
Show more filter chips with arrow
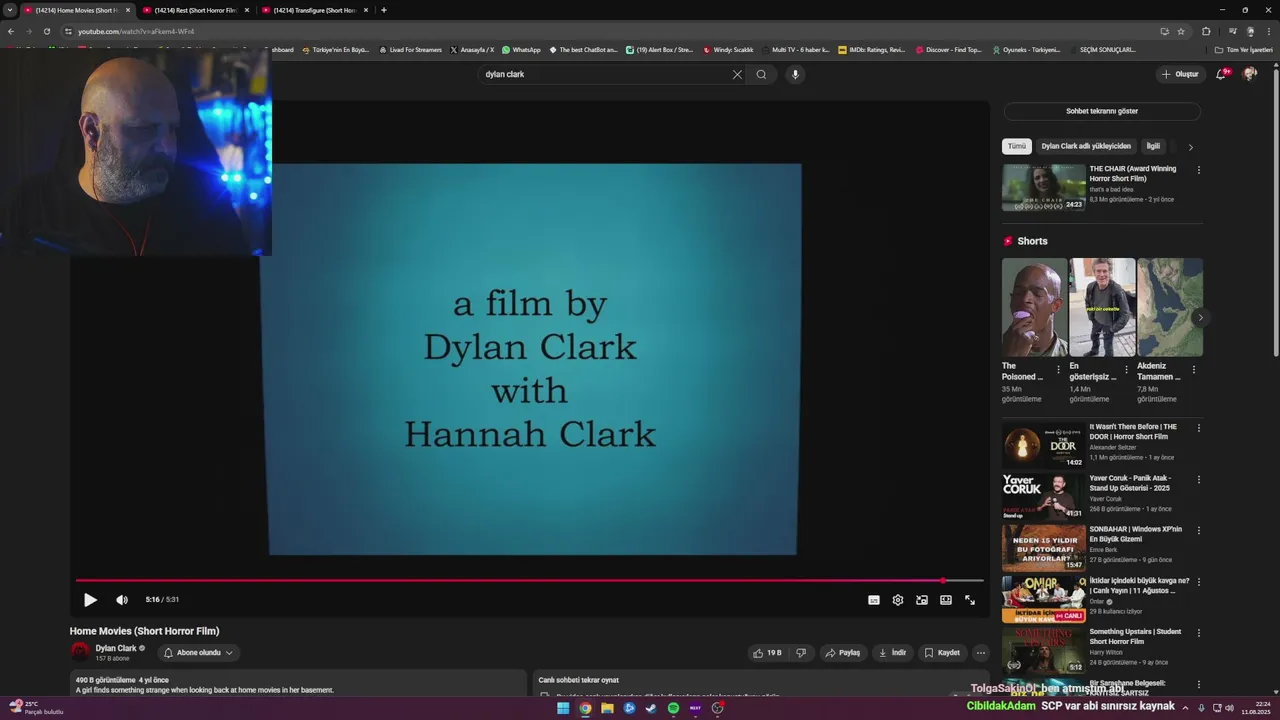pos(1190,147)
